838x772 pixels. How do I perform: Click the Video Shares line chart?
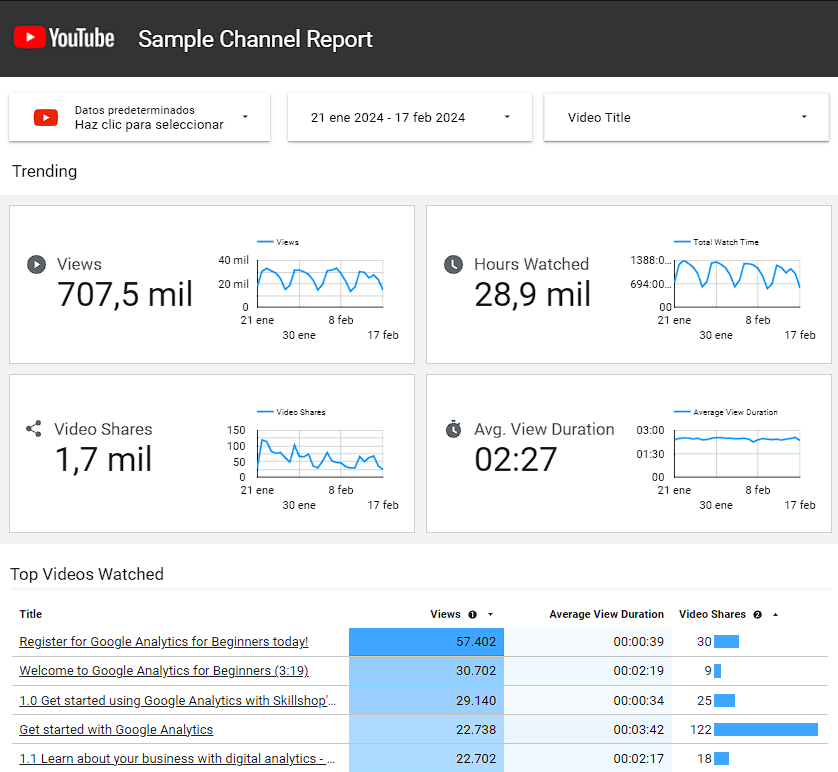pyautogui.click(x=320, y=453)
